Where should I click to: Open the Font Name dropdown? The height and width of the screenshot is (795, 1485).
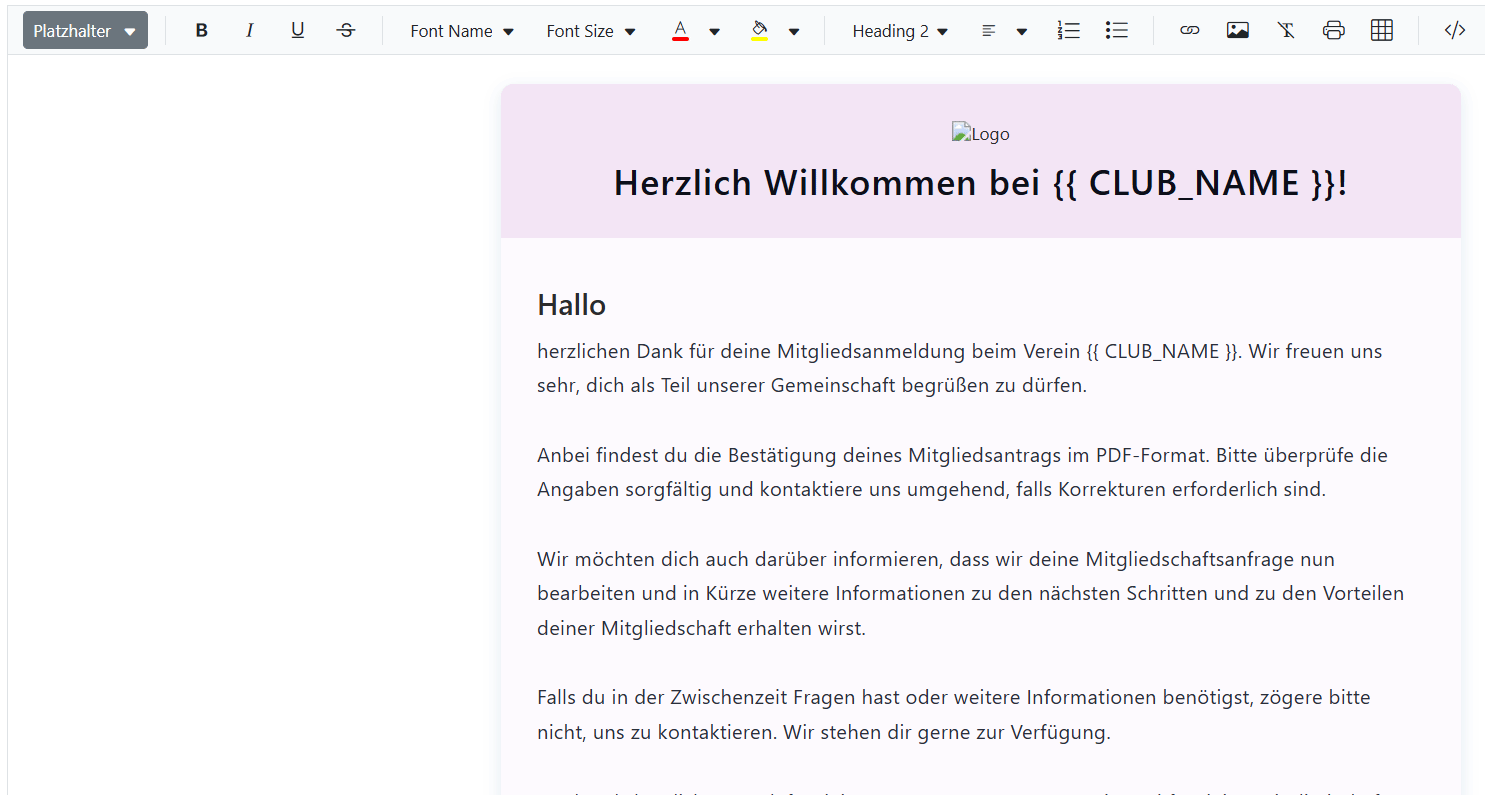(462, 31)
